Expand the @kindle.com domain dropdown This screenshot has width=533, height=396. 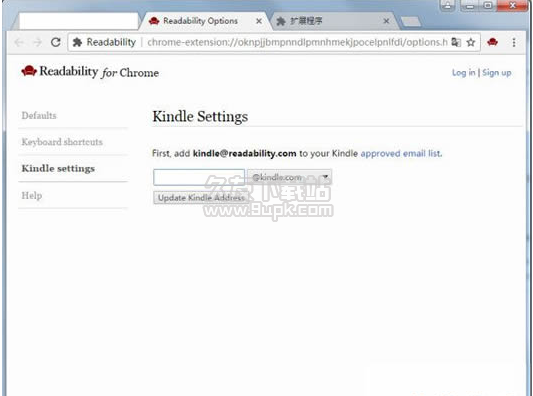click(x=290, y=177)
